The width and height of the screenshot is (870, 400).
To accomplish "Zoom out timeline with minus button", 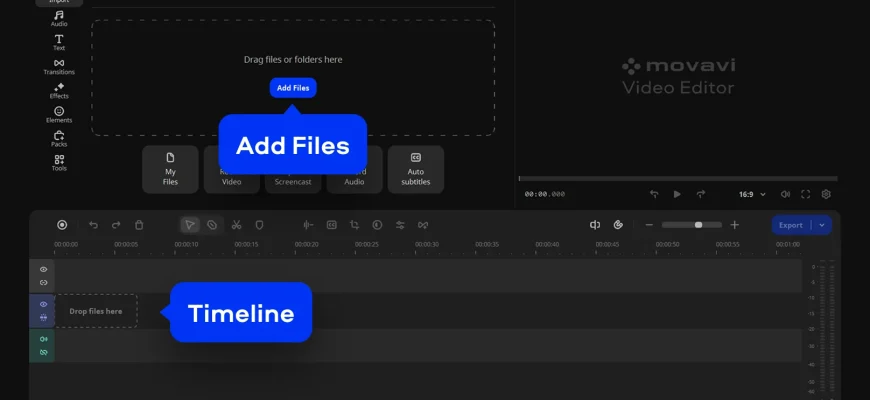I will (649, 225).
